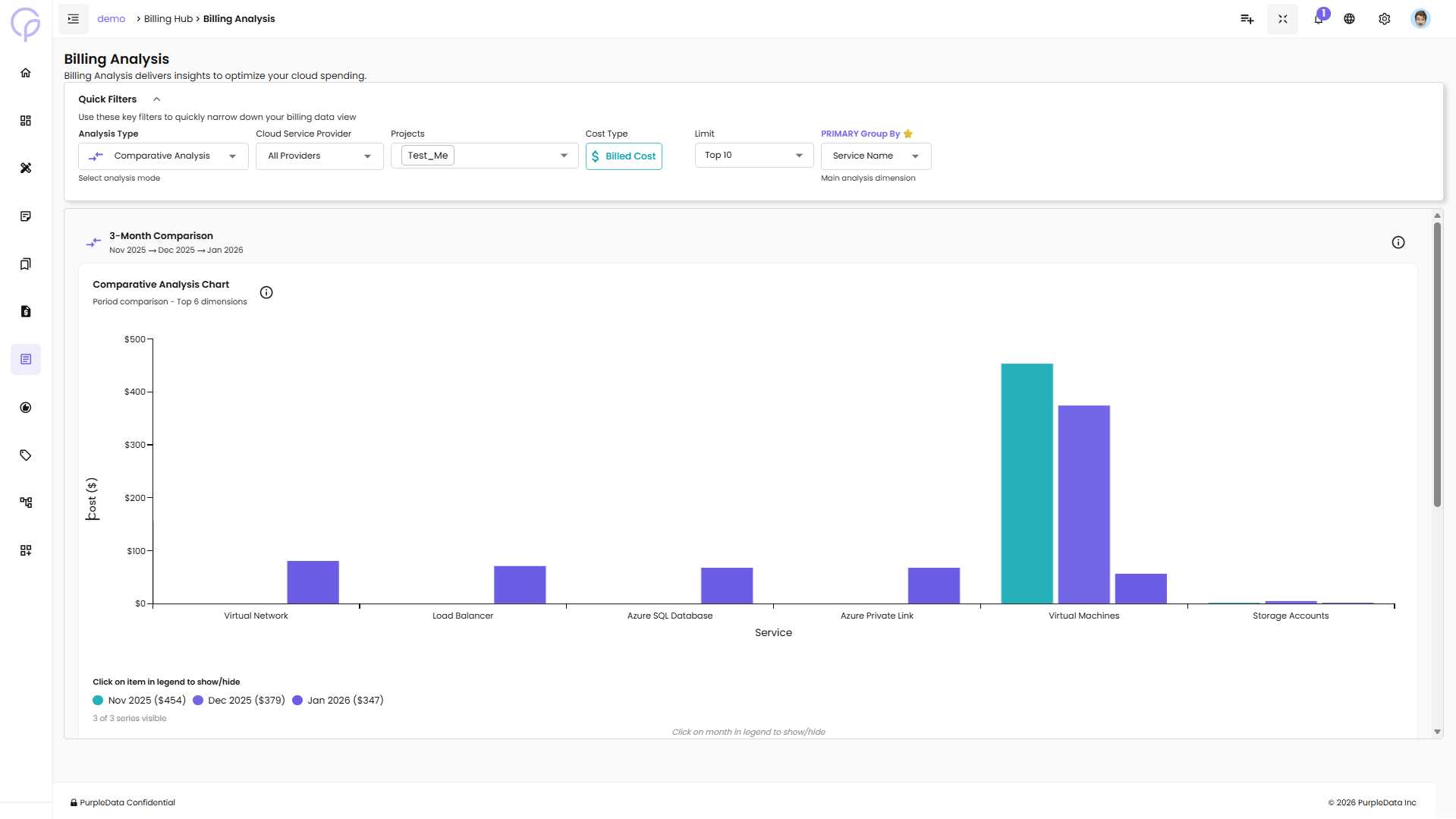Click the notification bell icon
The width and height of the screenshot is (1456, 819).
pos(1319,19)
